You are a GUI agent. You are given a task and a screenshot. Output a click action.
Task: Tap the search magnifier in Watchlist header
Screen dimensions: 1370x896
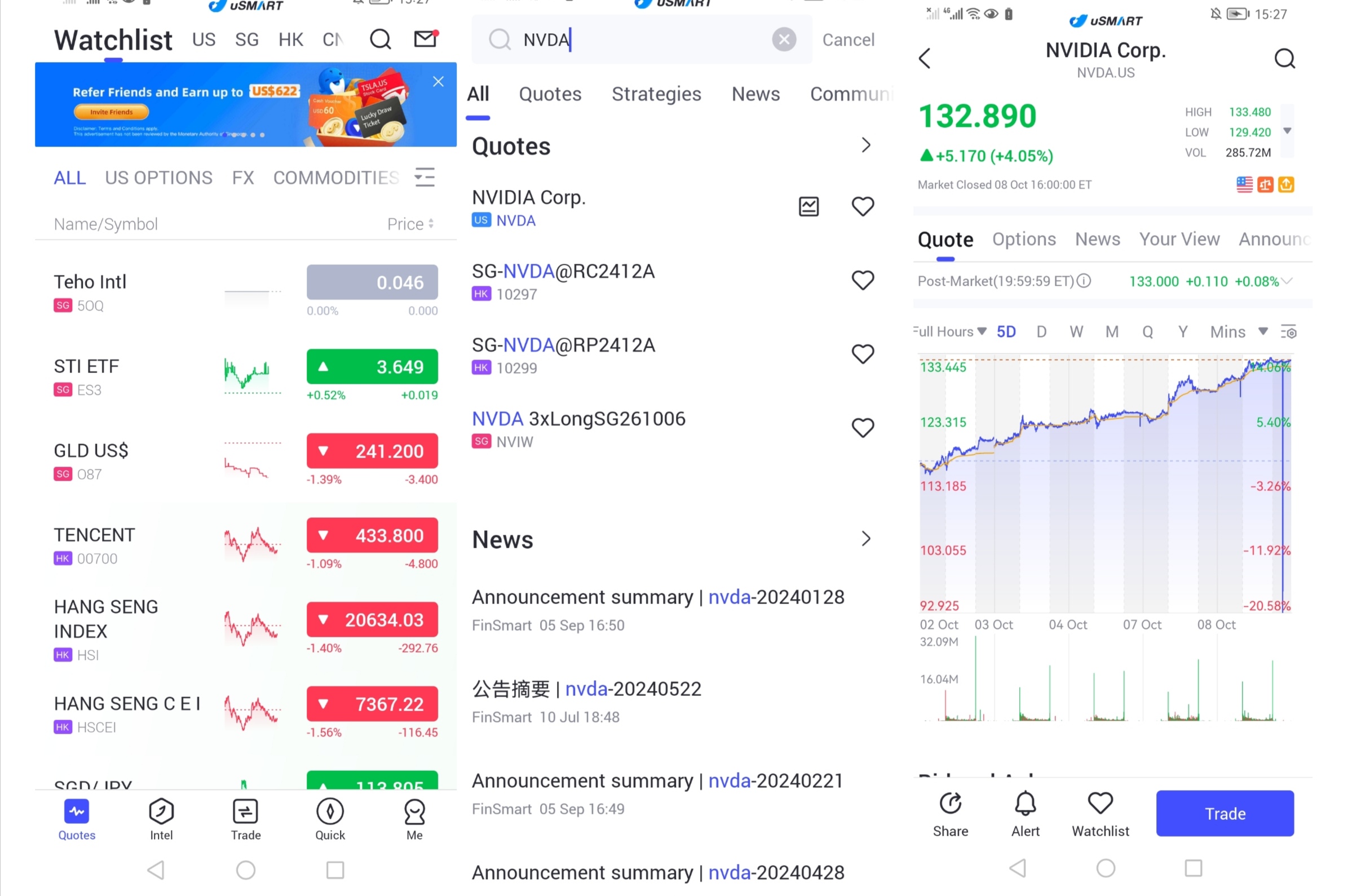pos(380,39)
